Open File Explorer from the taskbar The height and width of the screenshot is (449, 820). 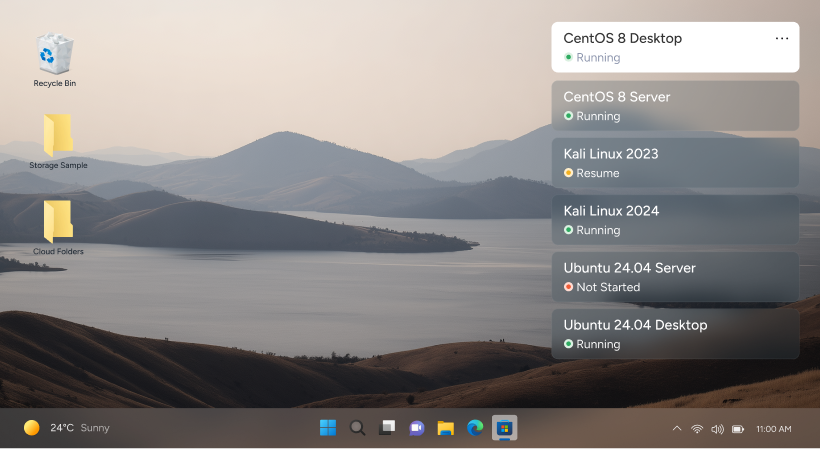pyautogui.click(x=446, y=428)
